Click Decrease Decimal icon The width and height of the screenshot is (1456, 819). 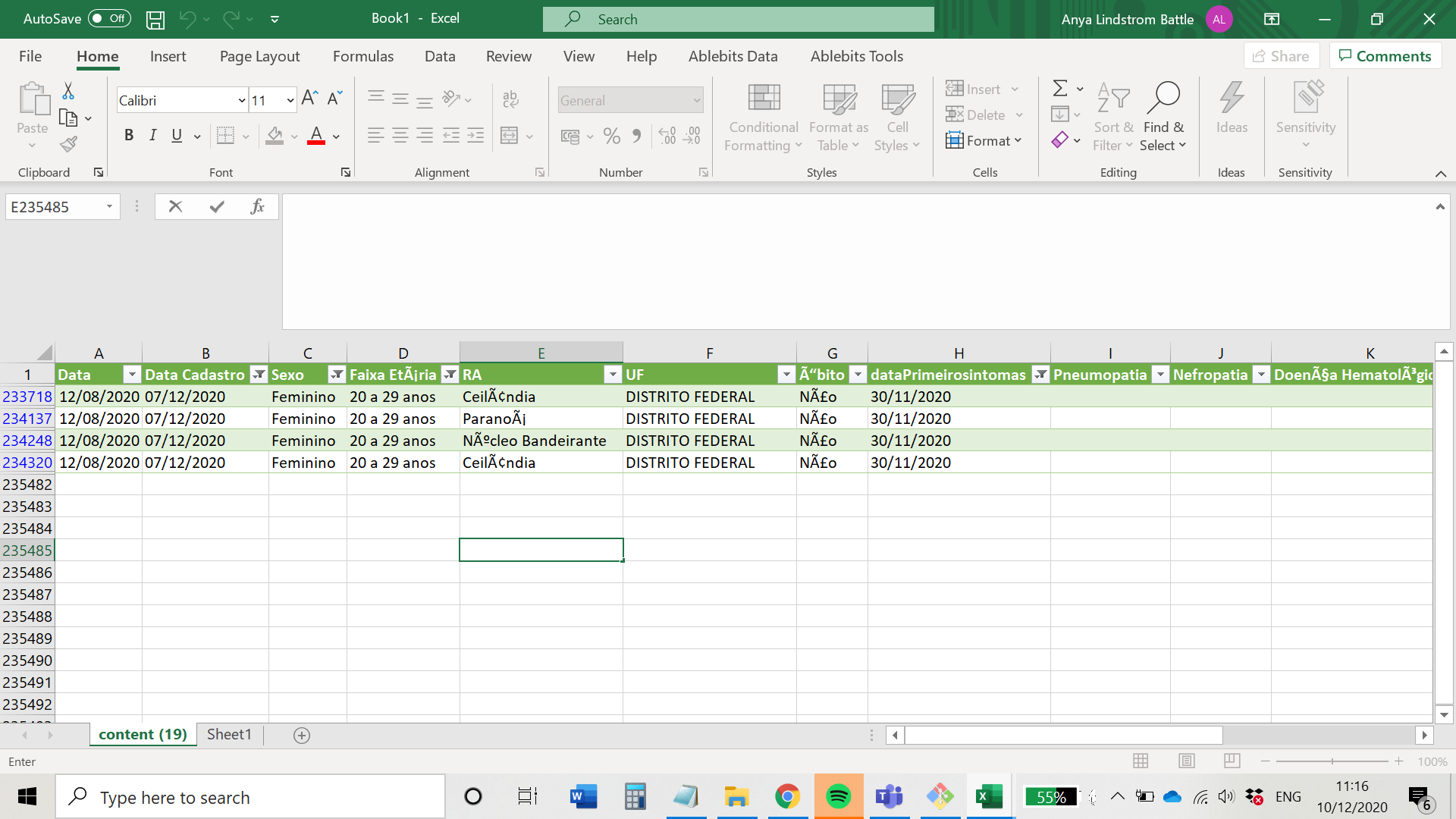692,136
